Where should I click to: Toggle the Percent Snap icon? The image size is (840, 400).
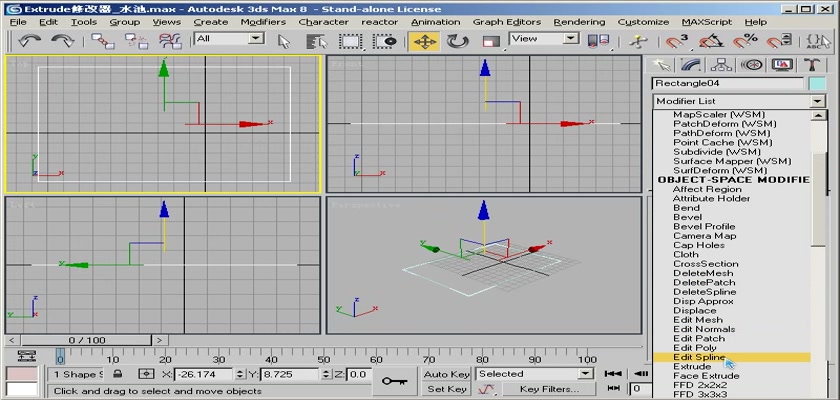pyautogui.click(x=745, y=41)
